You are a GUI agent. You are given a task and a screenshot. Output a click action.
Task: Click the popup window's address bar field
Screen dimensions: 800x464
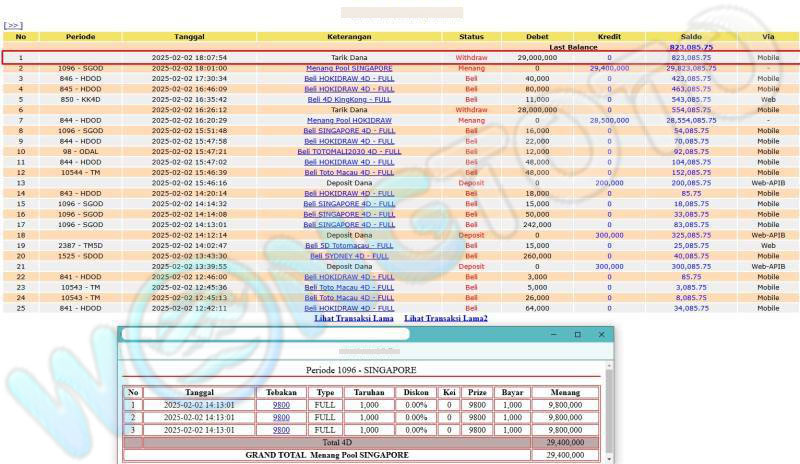tap(265, 334)
